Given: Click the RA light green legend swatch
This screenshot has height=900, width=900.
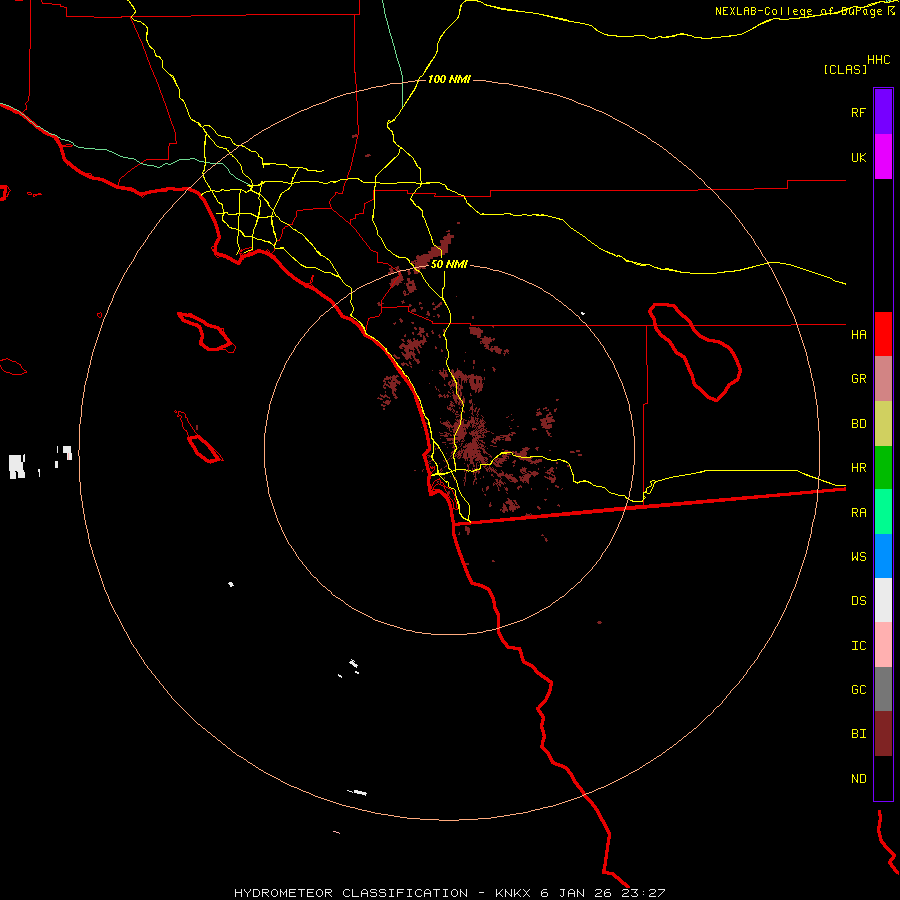Looking at the screenshot, I should pyautogui.click(x=883, y=512).
